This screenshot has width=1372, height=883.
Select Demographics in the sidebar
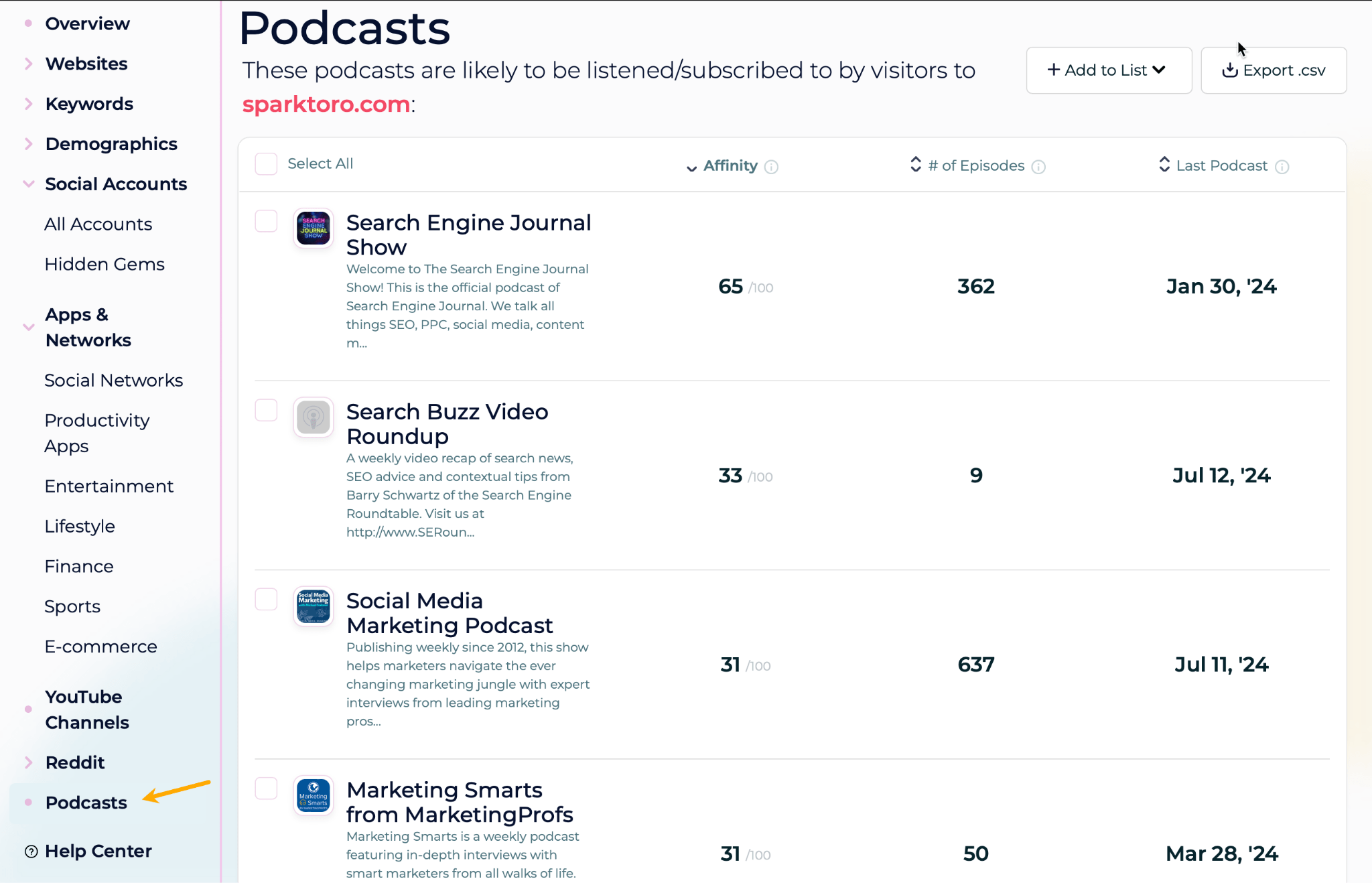pyautogui.click(x=111, y=143)
